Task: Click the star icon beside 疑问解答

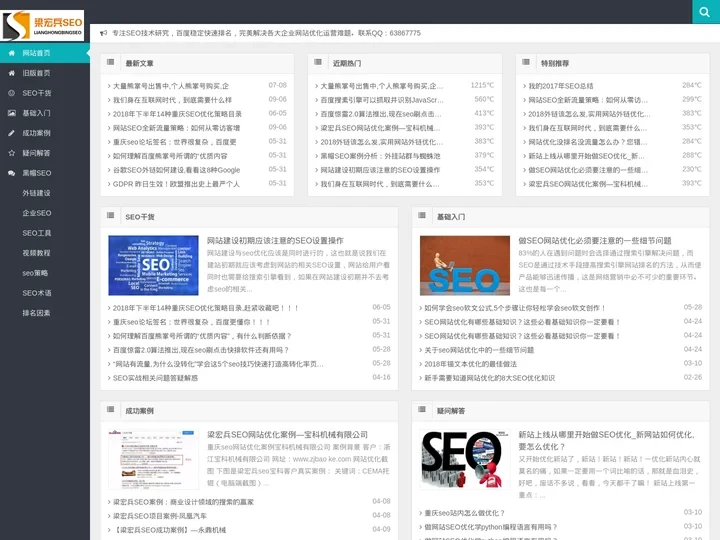Action: [x=12, y=153]
